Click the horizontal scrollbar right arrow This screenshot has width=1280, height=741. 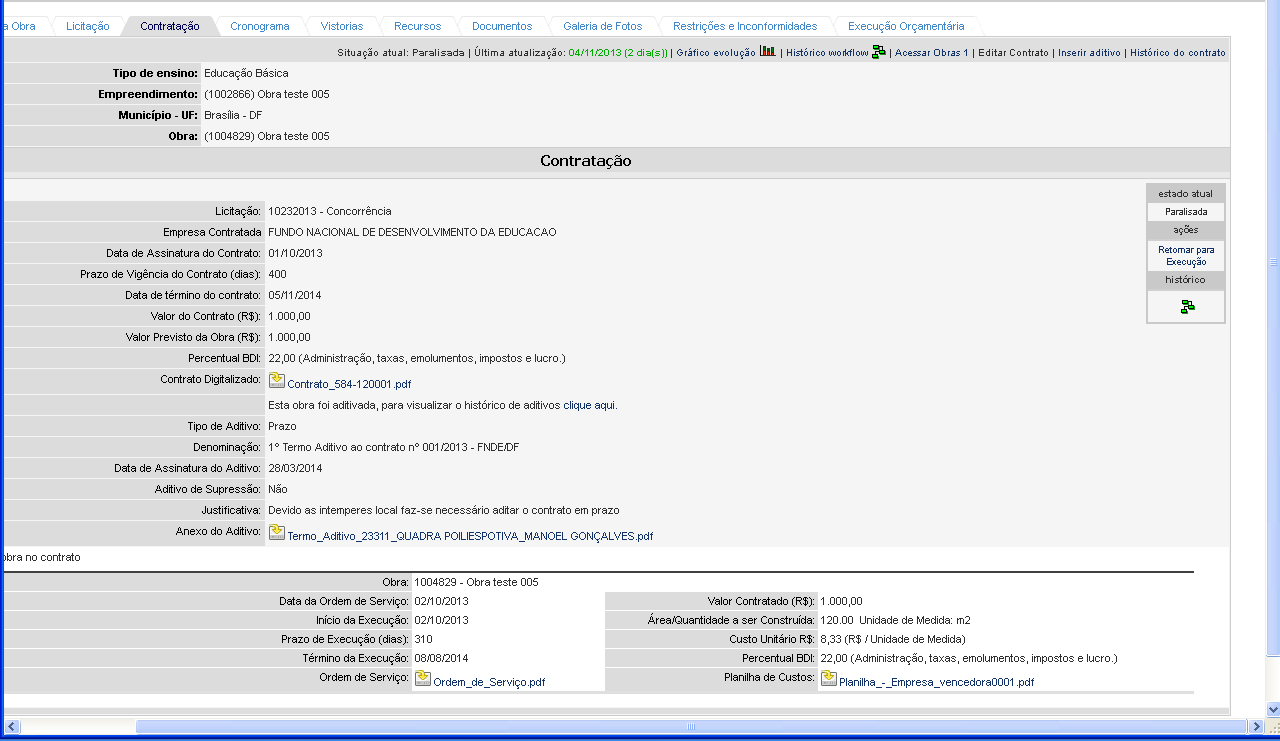pyautogui.click(x=1258, y=726)
